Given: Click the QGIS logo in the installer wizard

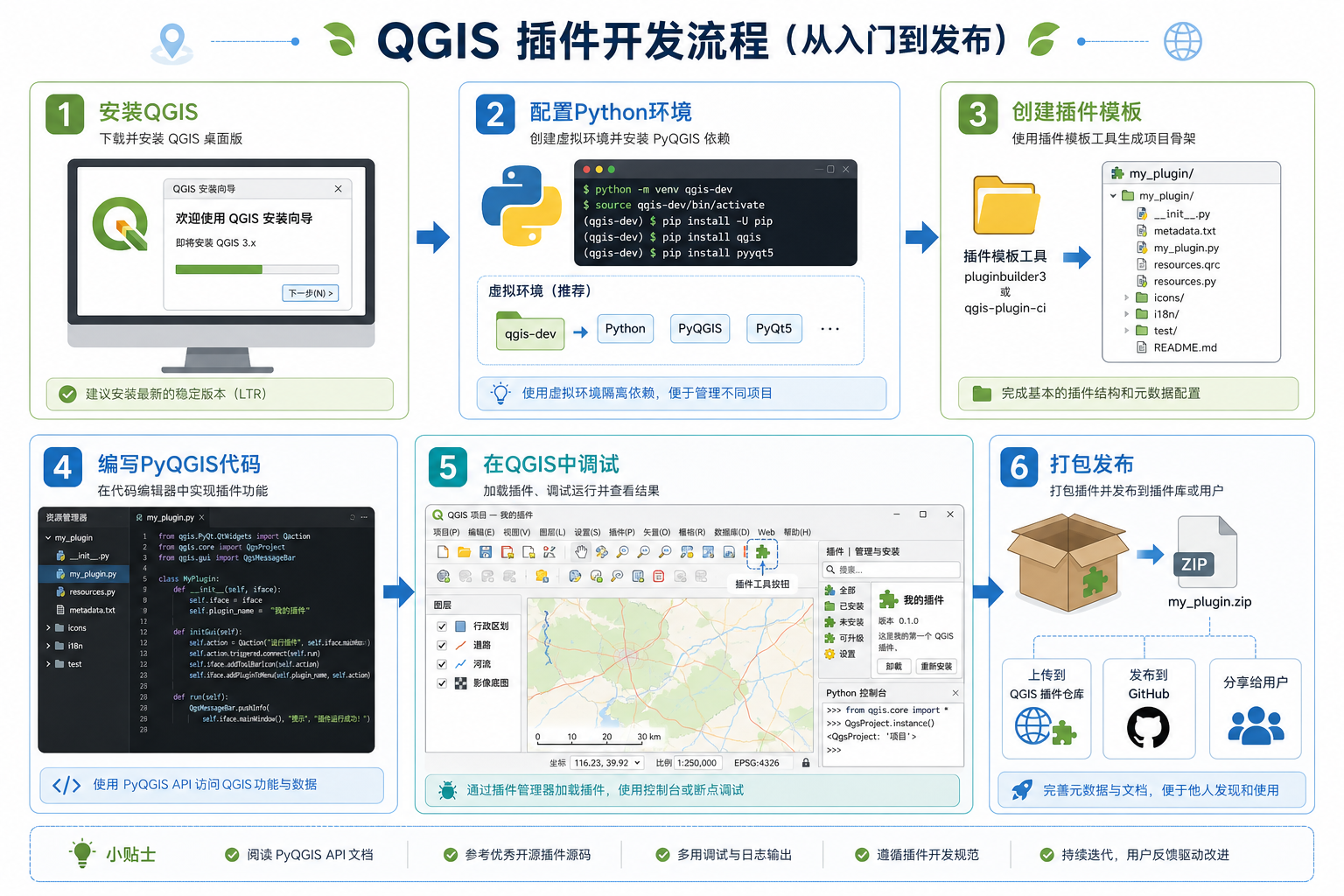Looking at the screenshot, I should click(x=121, y=225).
